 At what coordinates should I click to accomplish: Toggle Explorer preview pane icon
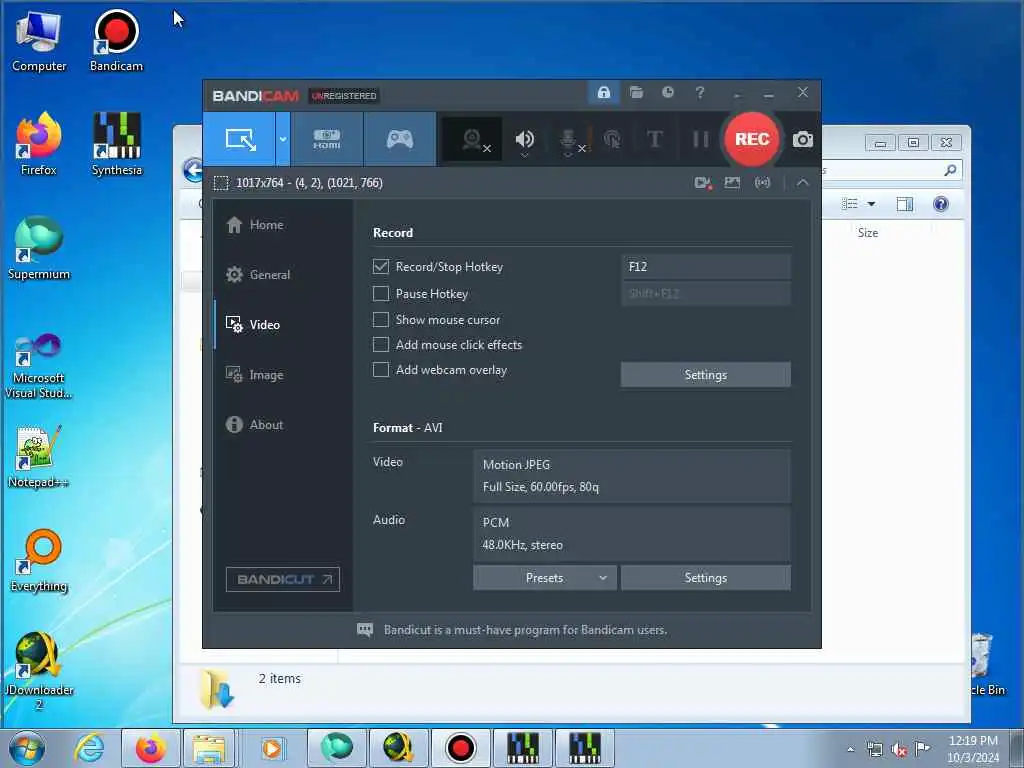[x=904, y=204]
